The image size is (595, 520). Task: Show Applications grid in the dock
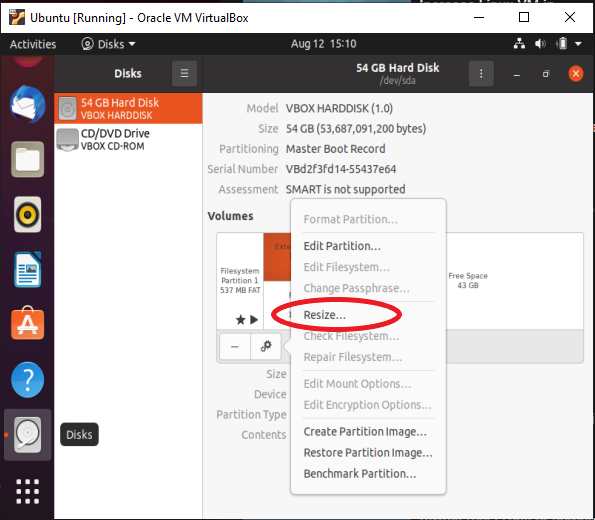[x=27, y=491]
